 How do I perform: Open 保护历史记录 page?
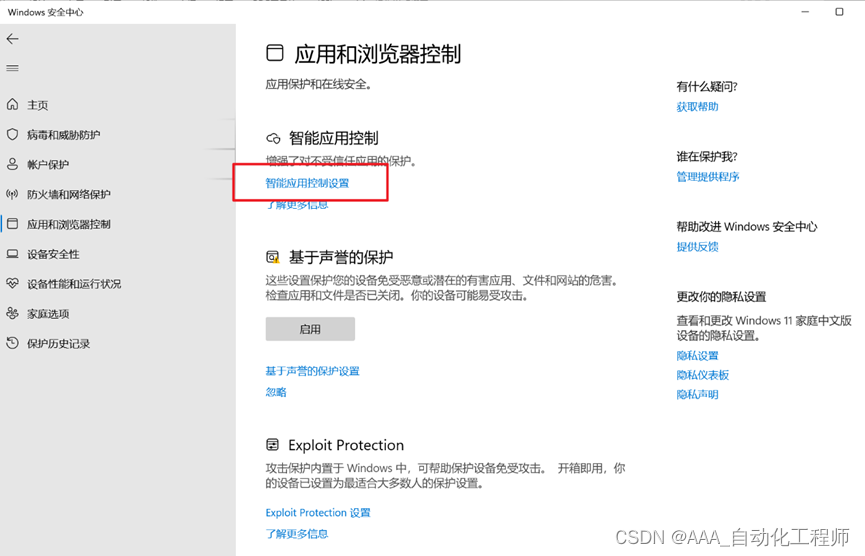pyautogui.click(x=58, y=343)
